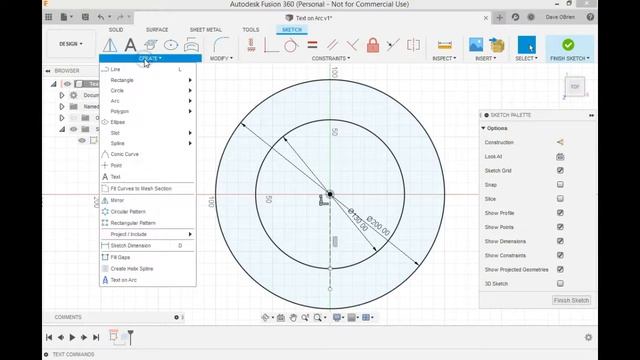This screenshot has height=360, width=640.
Task: Apply the Horizontal/Vertical constraint icon
Action: [x=251, y=45]
